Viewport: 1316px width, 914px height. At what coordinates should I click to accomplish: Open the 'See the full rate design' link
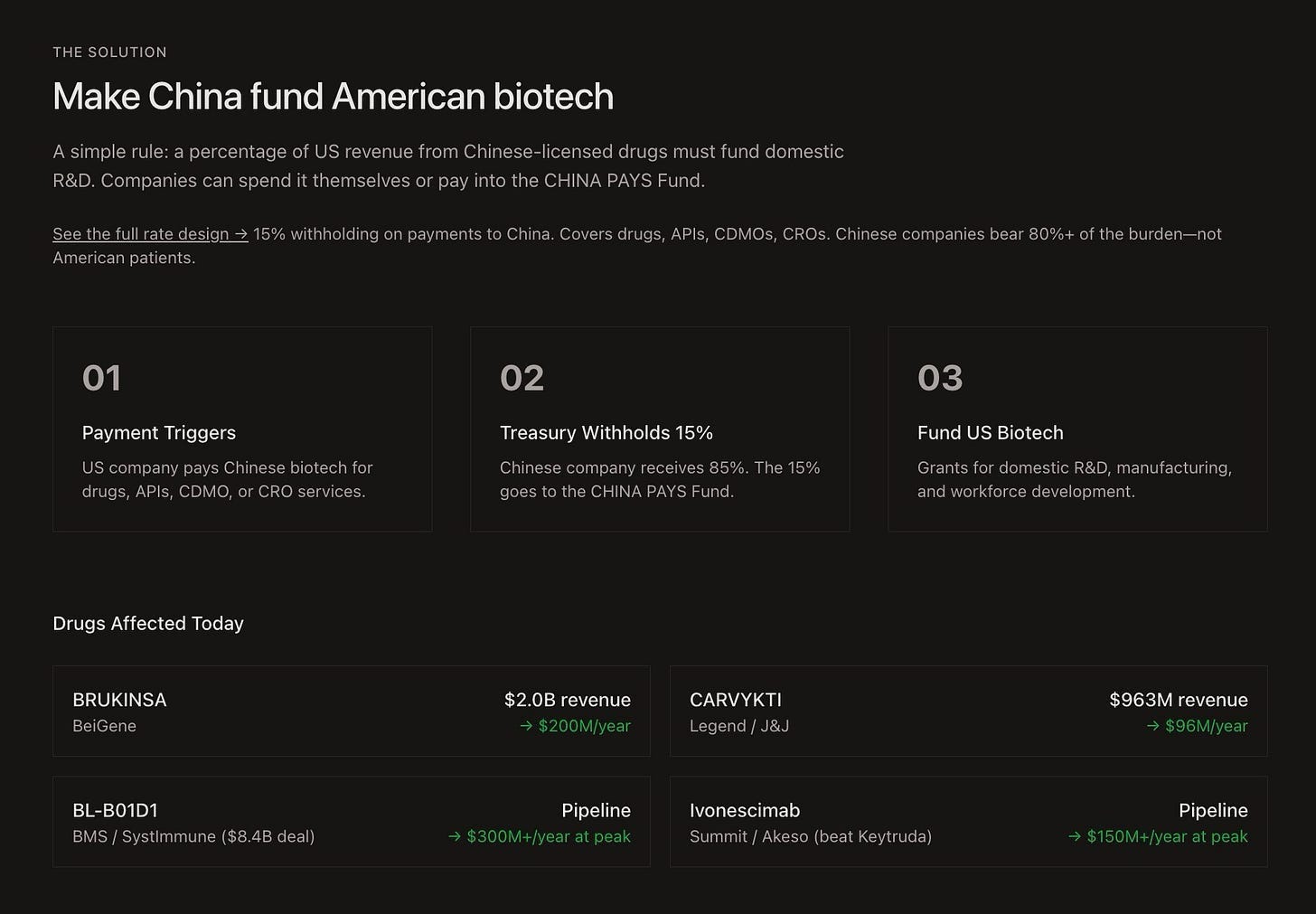(150, 234)
